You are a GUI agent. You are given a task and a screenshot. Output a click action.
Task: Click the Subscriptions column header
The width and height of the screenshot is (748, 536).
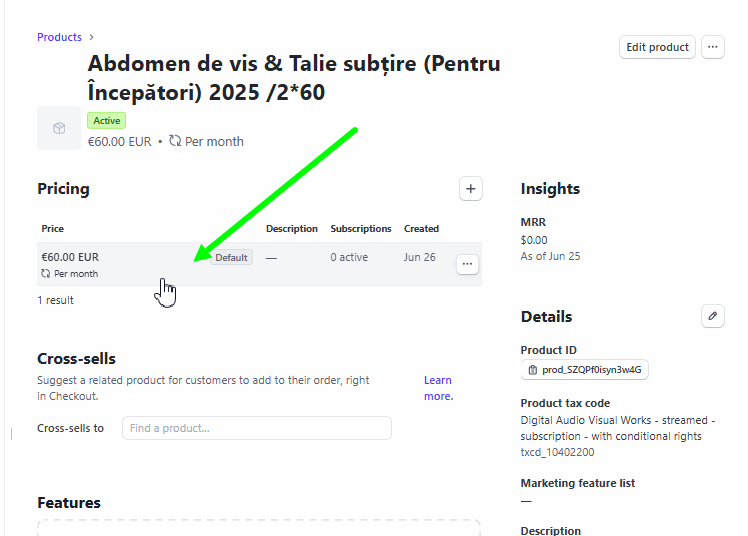(361, 228)
